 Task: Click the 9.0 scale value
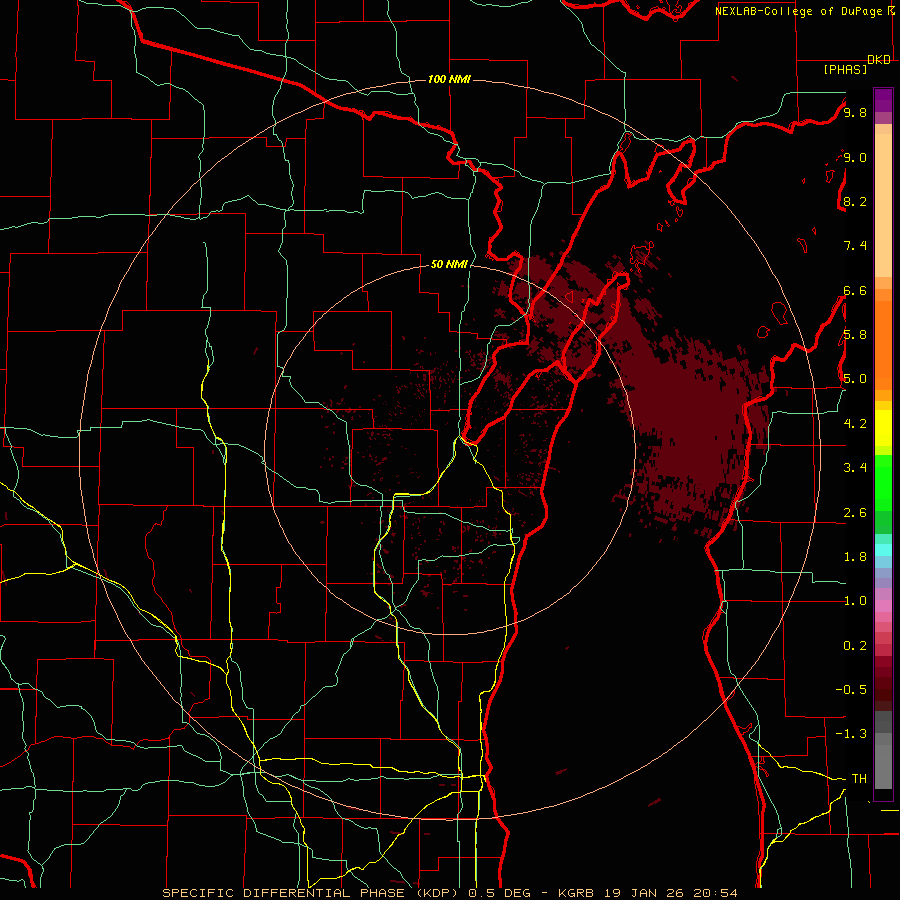coord(855,157)
